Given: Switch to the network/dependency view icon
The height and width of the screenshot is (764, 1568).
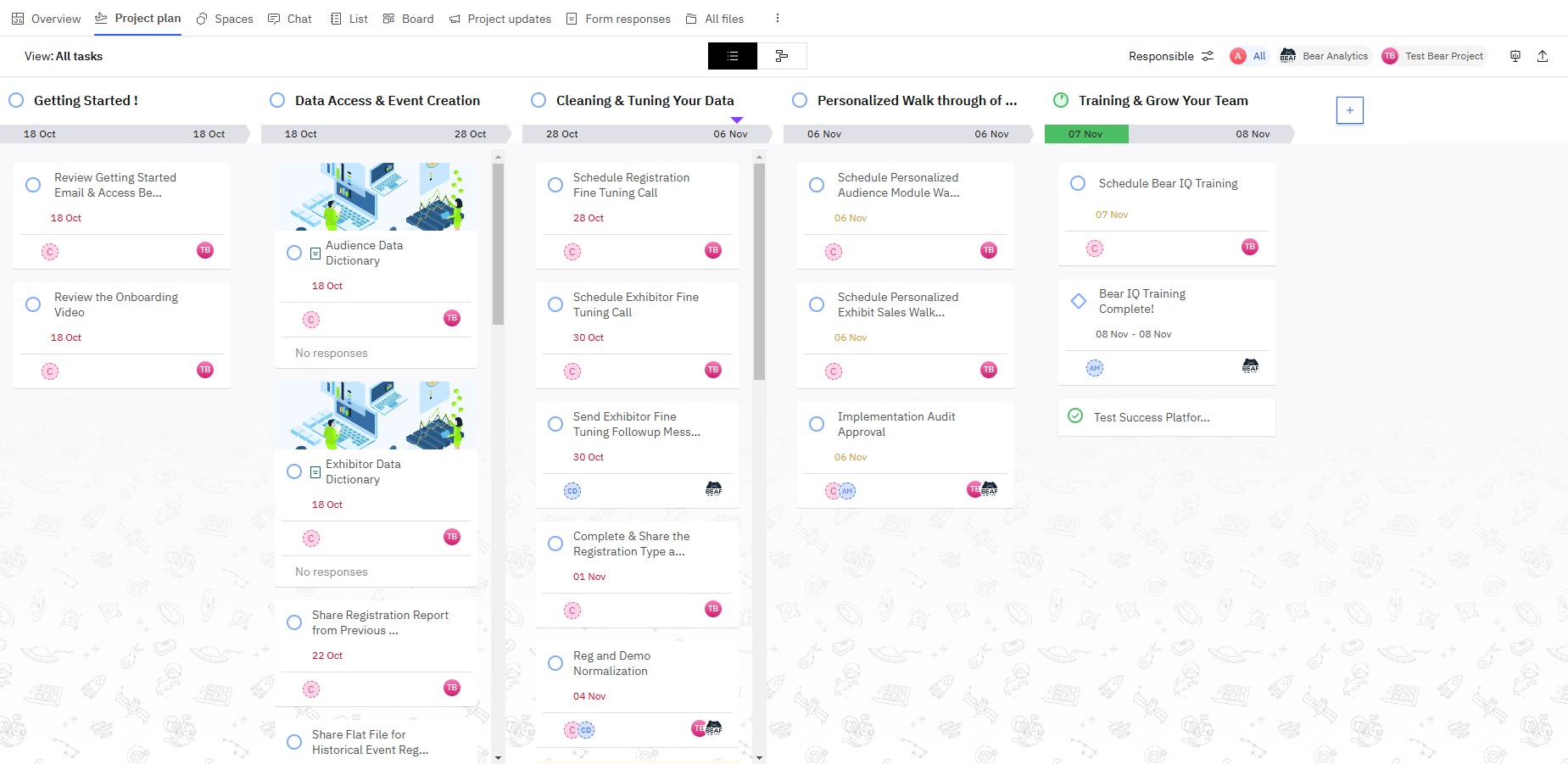Looking at the screenshot, I should [781, 56].
